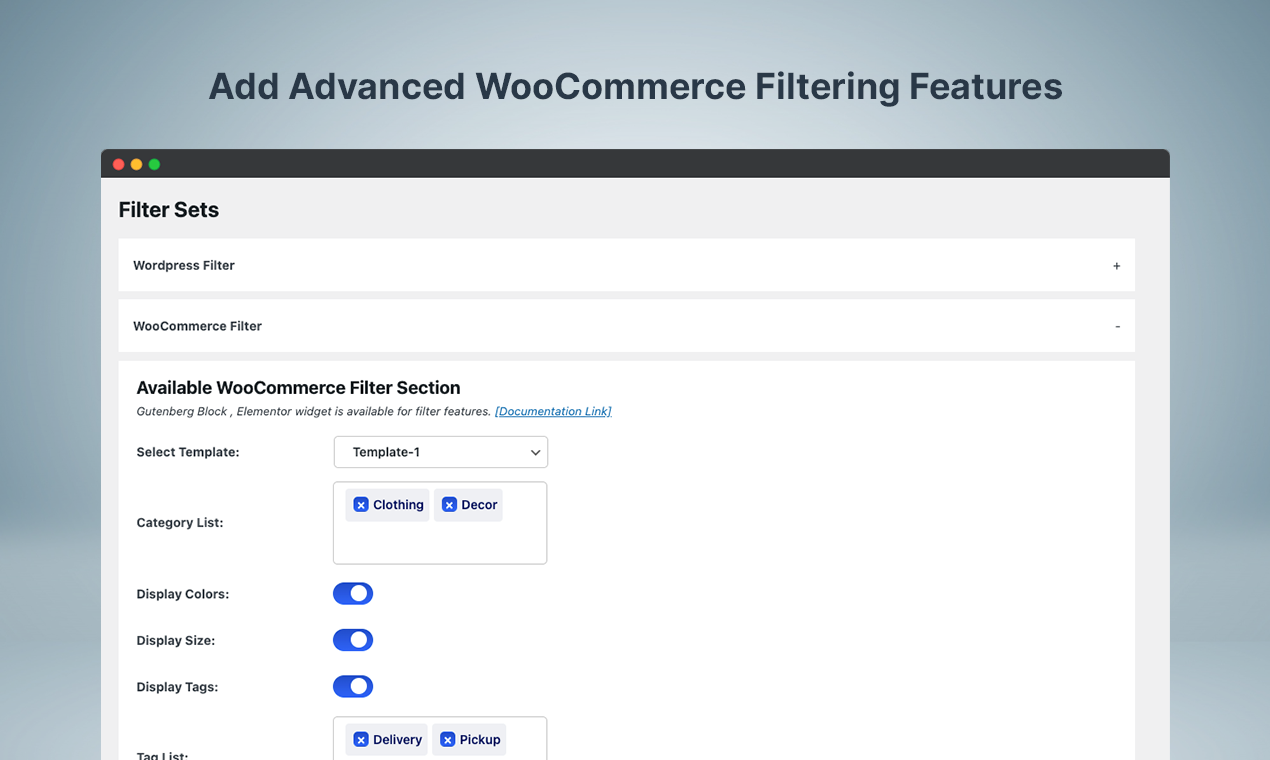
Task: Click the Clothing tag text
Action: (x=398, y=505)
